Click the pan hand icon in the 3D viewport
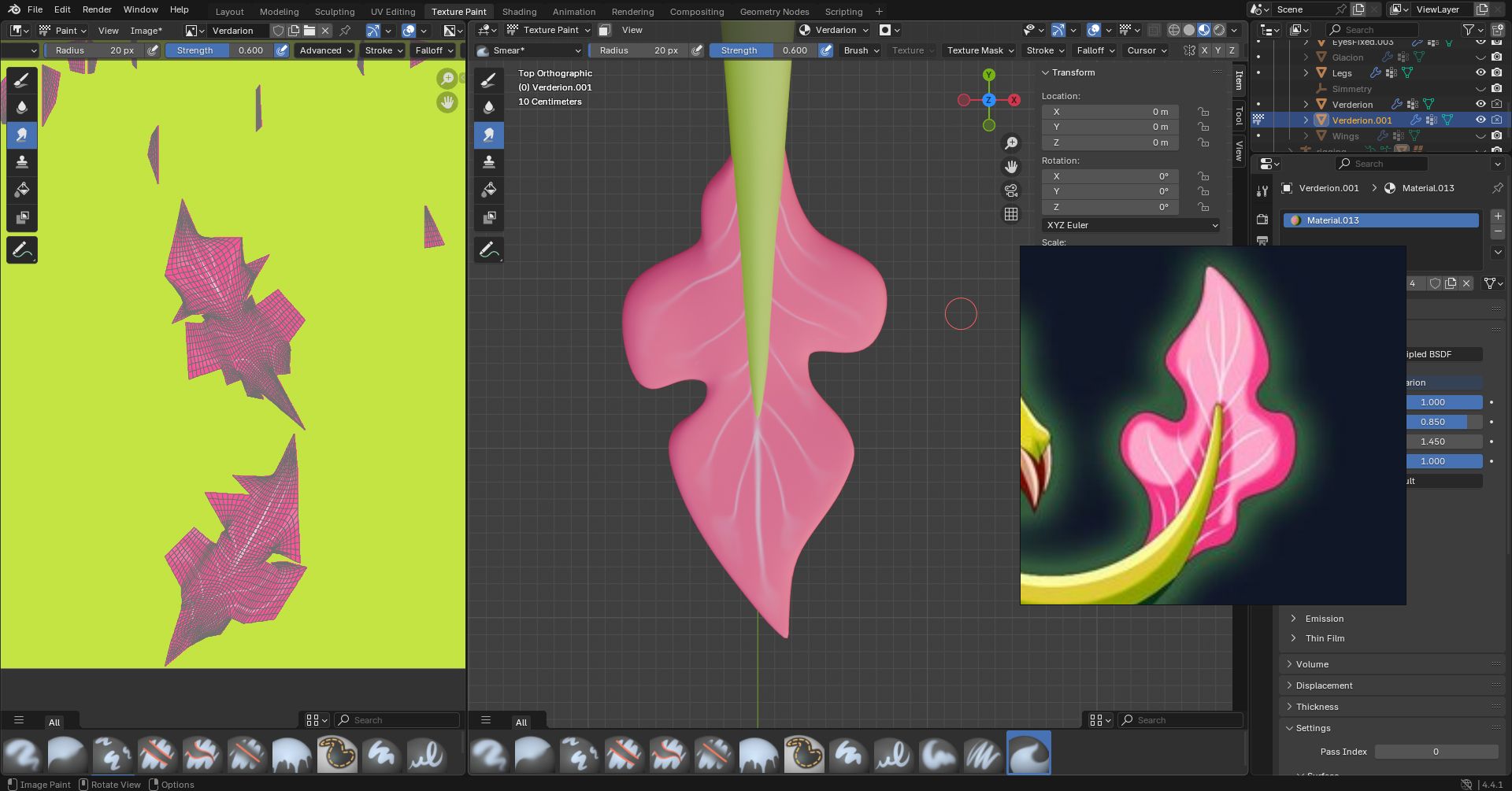The width and height of the screenshot is (1512, 791). pyautogui.click(x=1011, y=167)
